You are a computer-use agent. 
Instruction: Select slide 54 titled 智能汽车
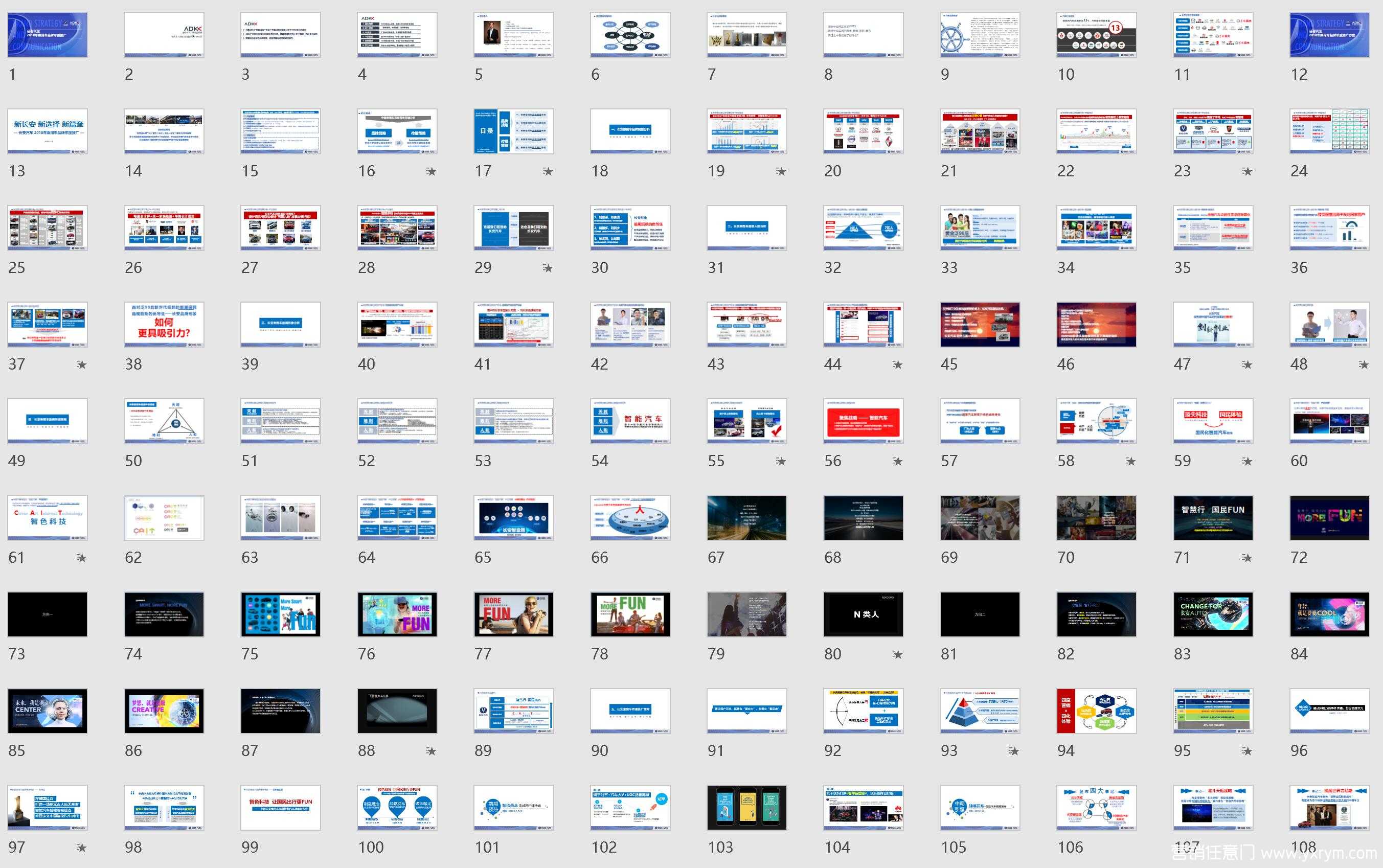[x=630, y=421]
